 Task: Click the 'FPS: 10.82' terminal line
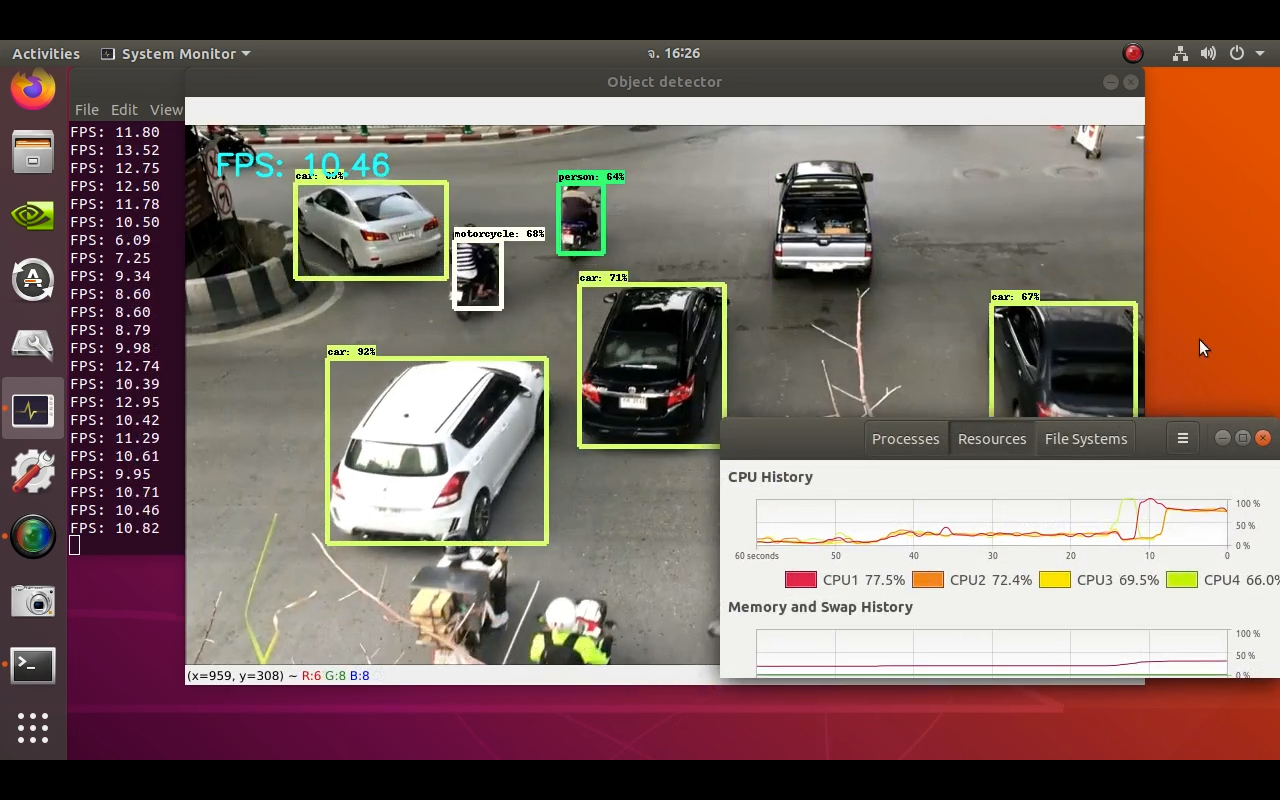pyautogui.click(x=115, y=528)
